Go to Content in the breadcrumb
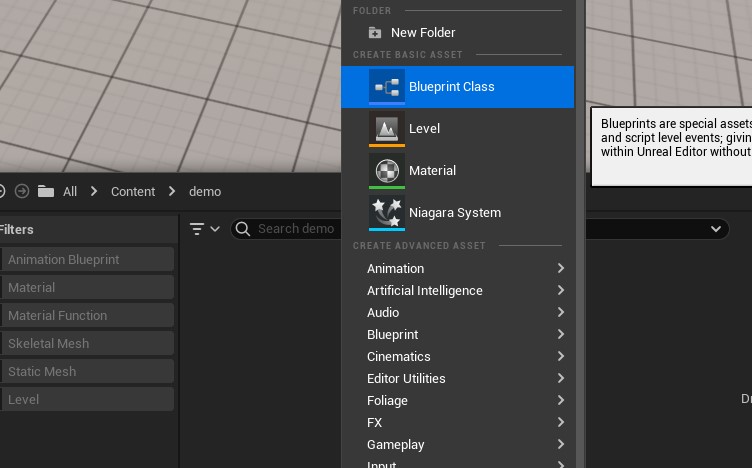The width and height of the screenshot is (752, 468). (133, 192)
